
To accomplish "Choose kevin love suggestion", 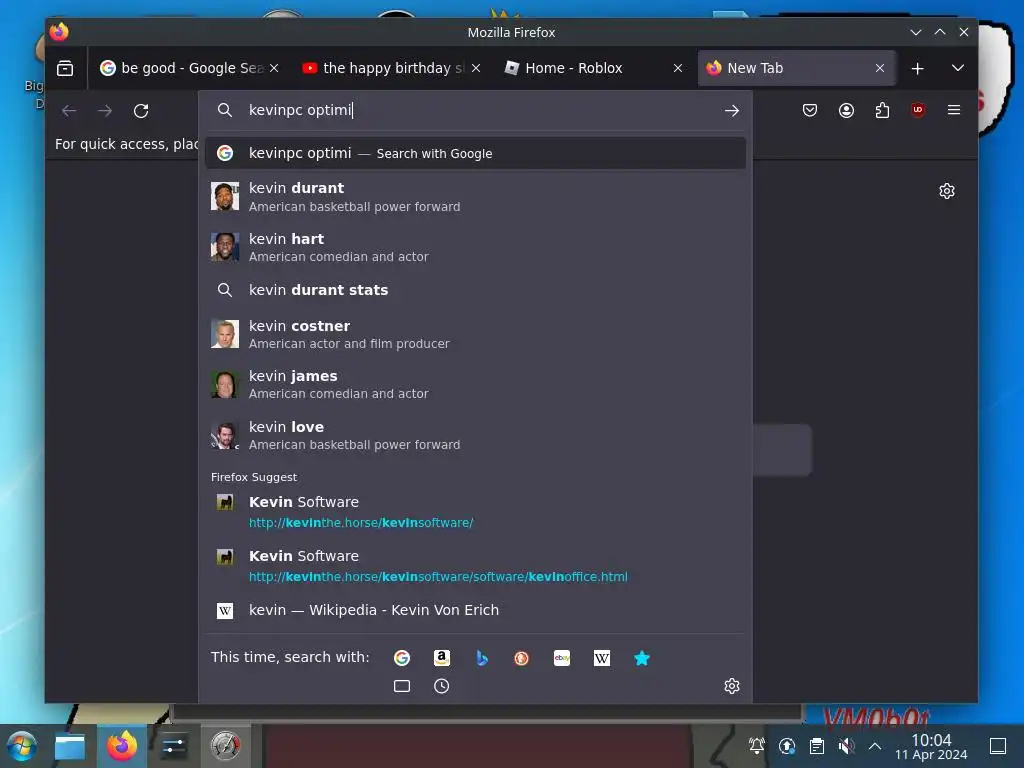I will point(475,435).
